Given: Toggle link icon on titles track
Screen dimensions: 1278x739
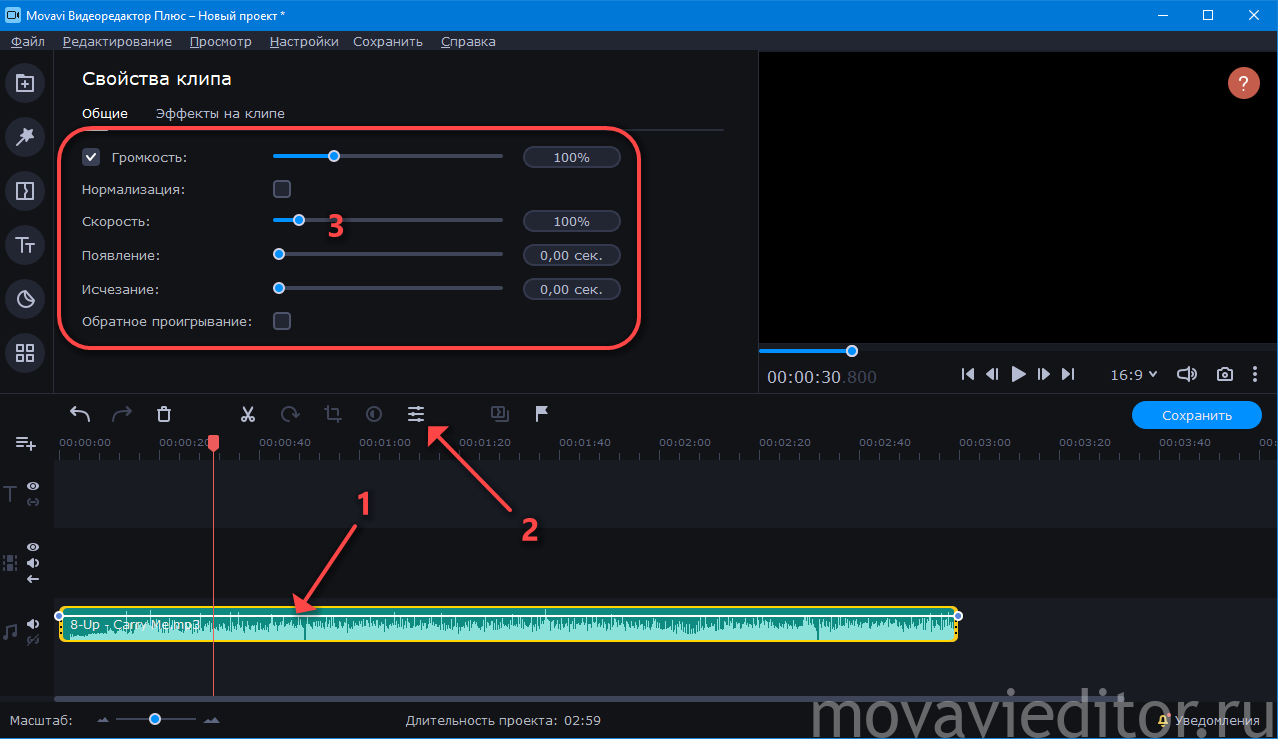Looking at the screenshot, I should pos(33,502).
